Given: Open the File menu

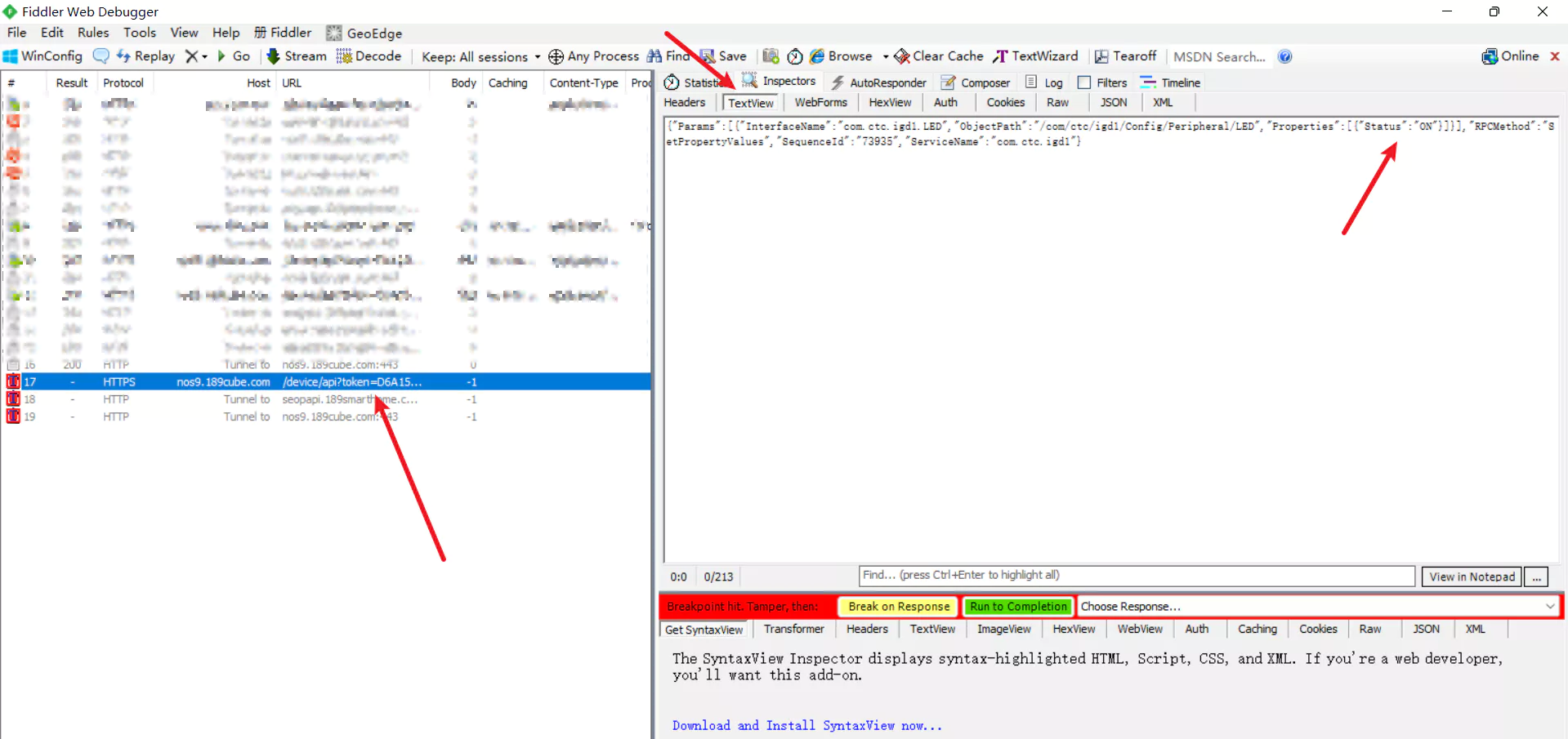Looking at the screenshot, I should tap(16, 33).
